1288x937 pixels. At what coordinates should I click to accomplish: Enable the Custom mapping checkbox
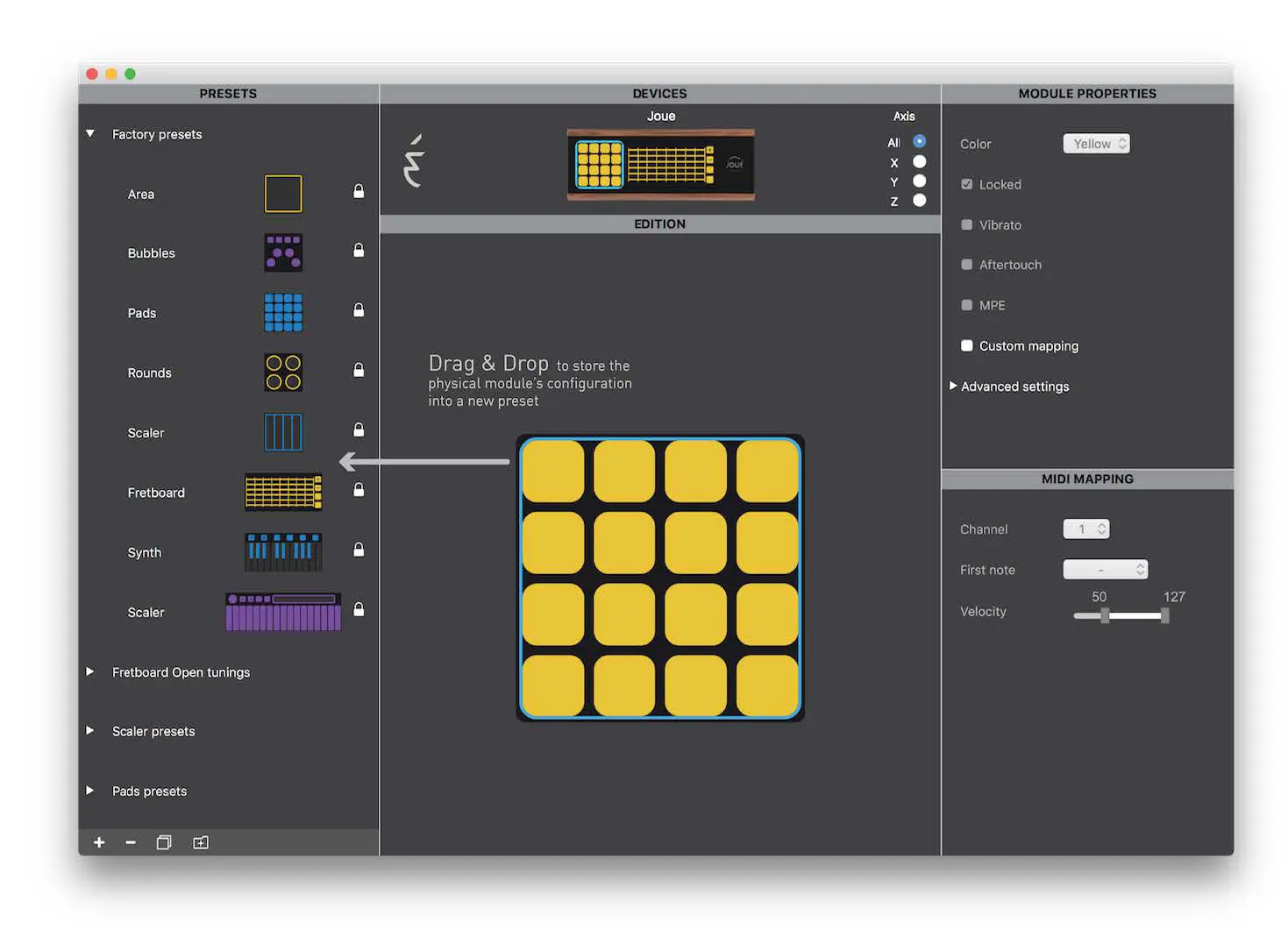(966, 345)
